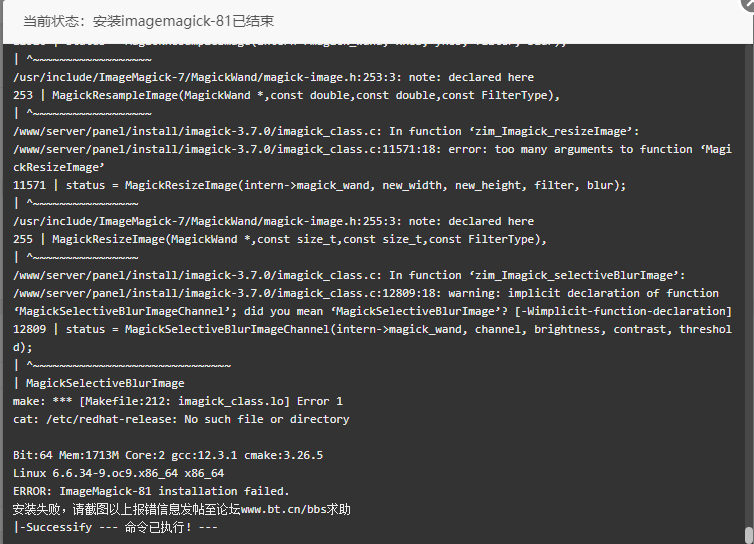Click the too many arguments error line
The width and height of the screenshot is (754, 544).
coord(372,158)
